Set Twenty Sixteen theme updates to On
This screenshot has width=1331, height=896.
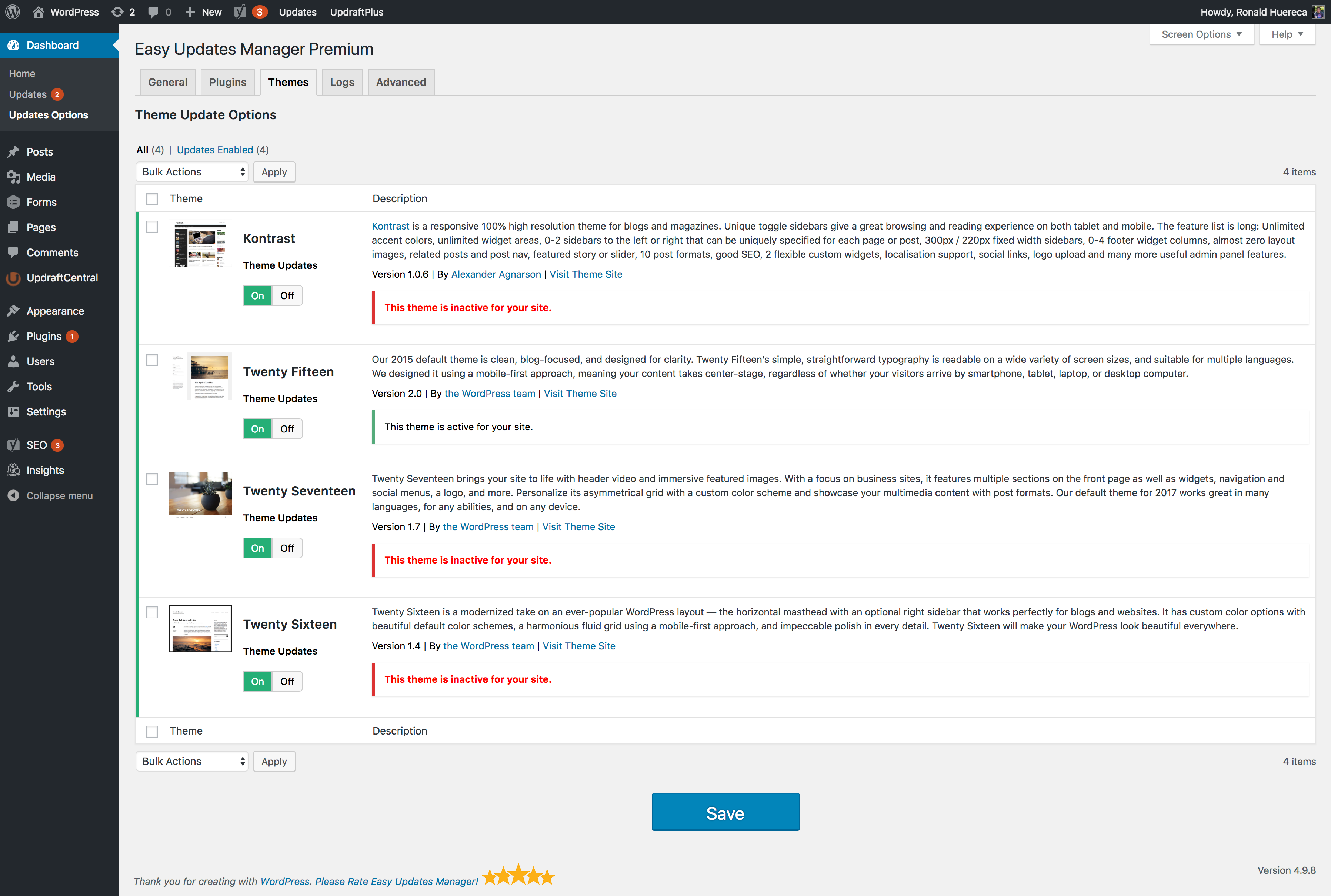(x=258, y=681)
